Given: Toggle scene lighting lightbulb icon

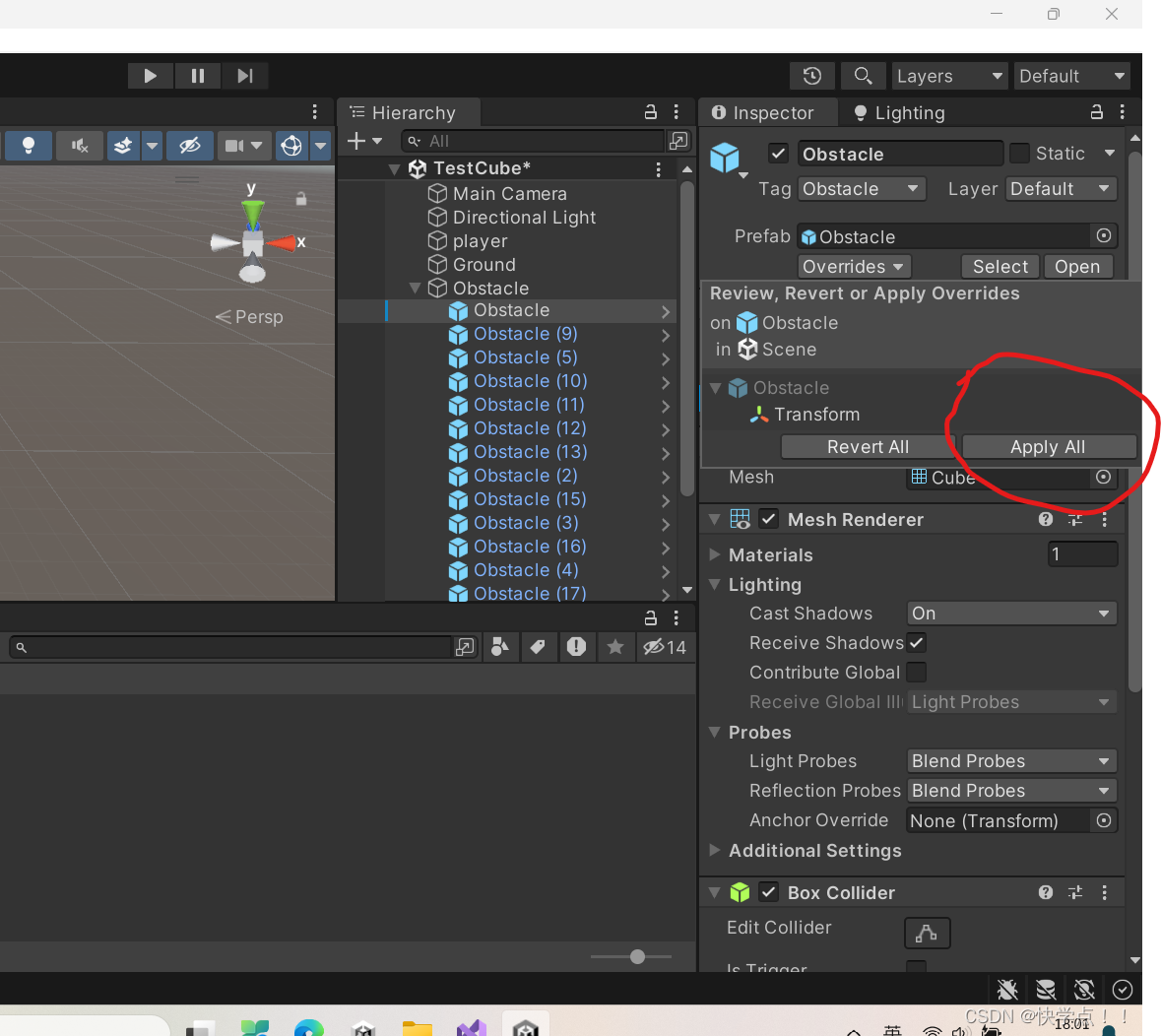Looking at the screenshot, I should click(29, 145).
